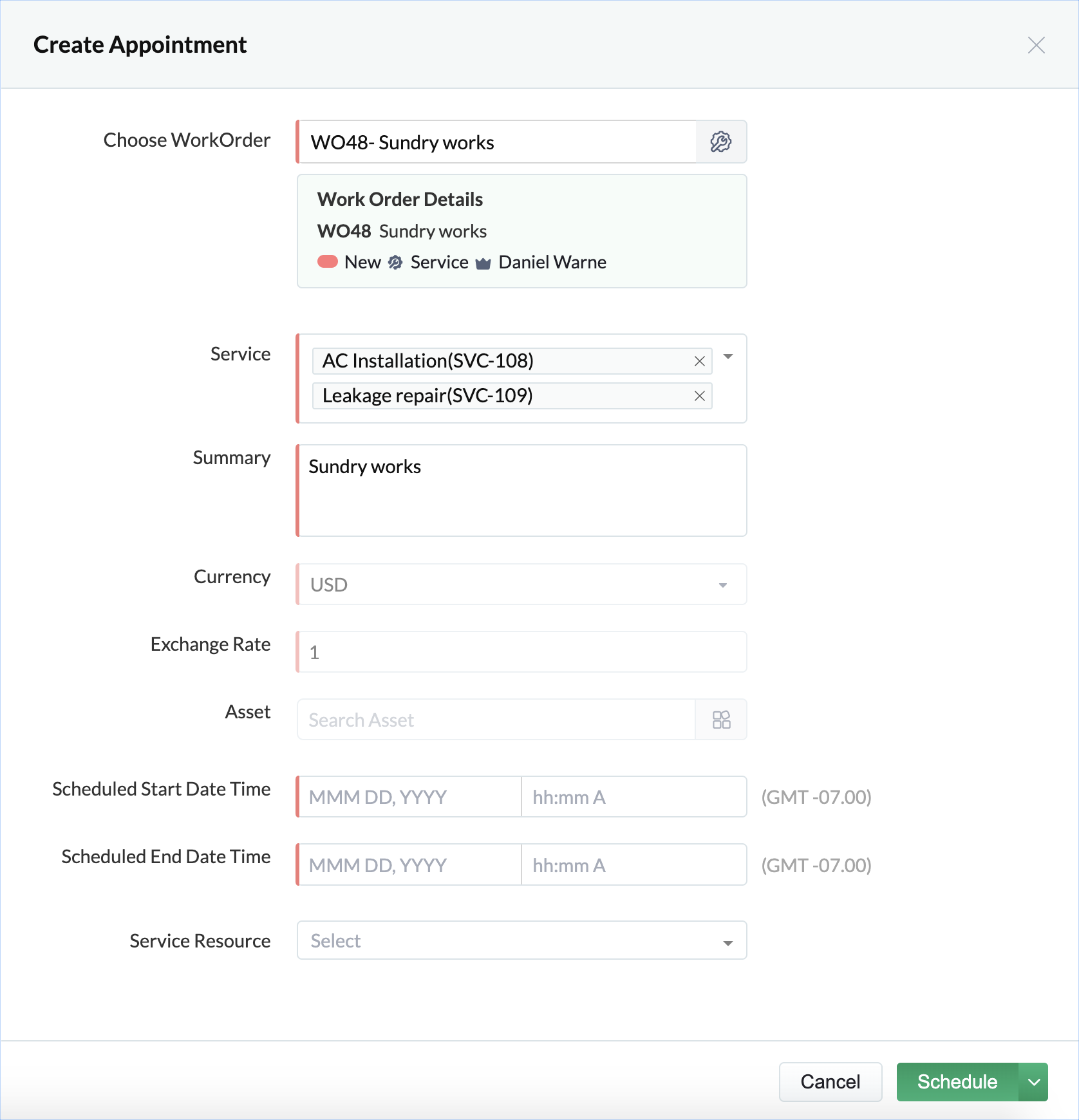Open the Service Resource select dropdown

[521, 940]
